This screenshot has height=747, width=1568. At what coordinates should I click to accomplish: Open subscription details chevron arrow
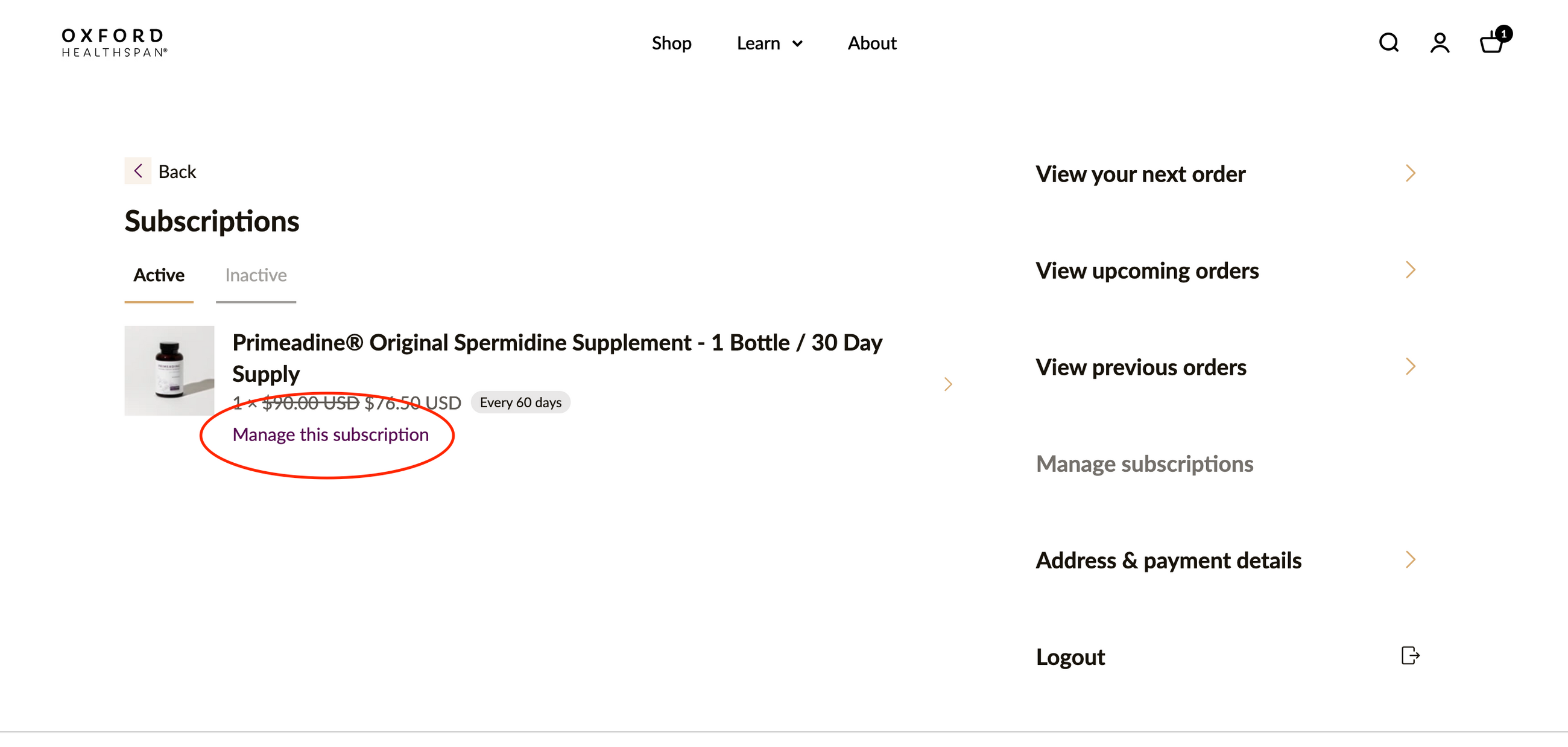[948, 384]
